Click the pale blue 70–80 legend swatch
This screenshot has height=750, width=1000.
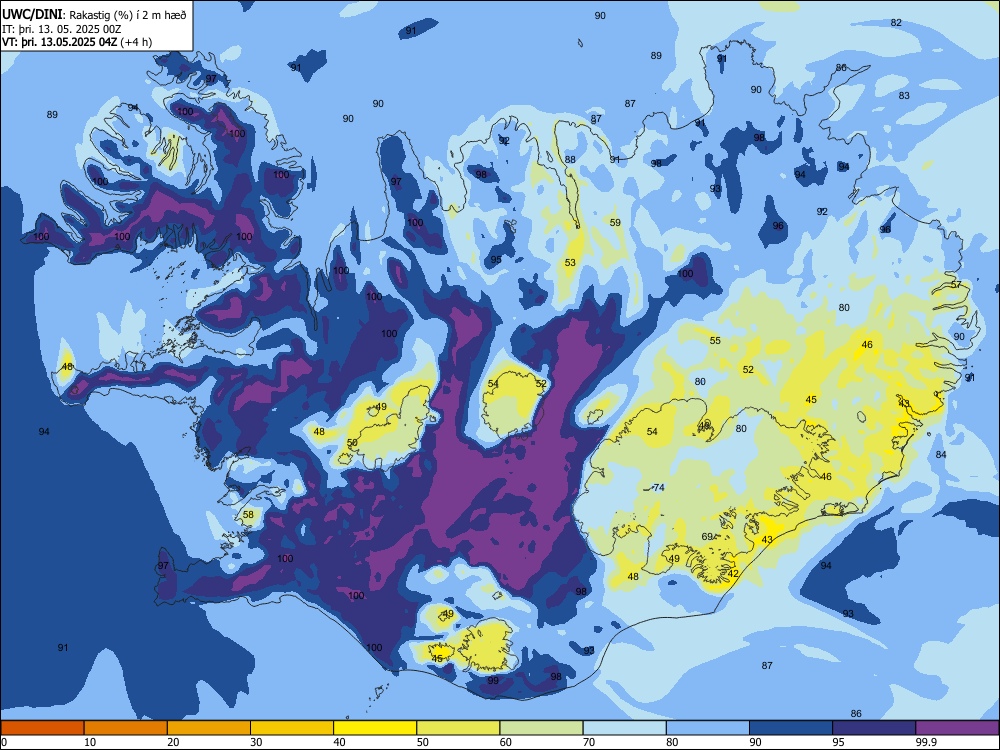pyautogui.click(x=624, y=728)
